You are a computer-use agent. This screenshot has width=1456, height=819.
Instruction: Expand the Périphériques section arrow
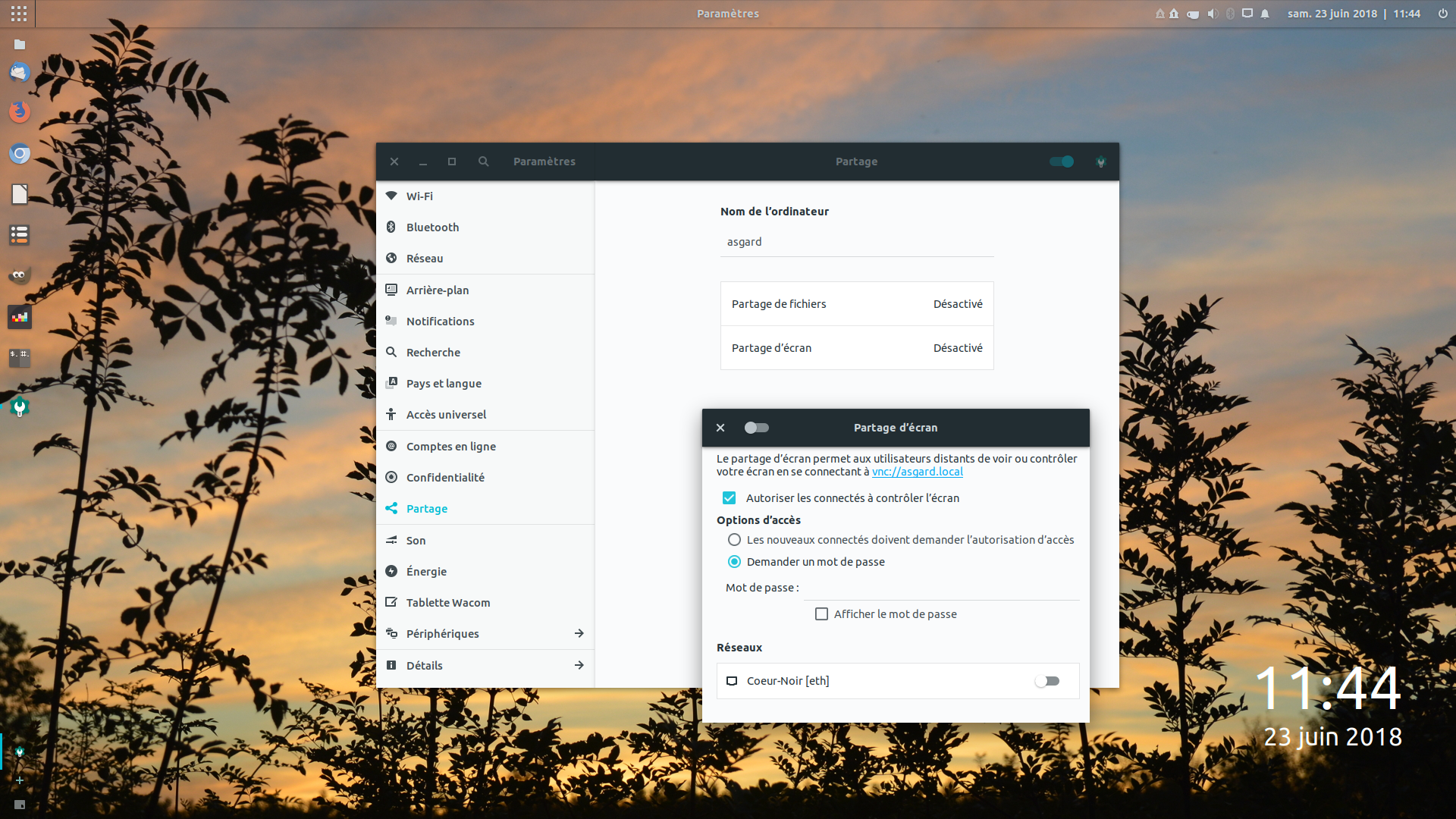[x=579, y=633]
